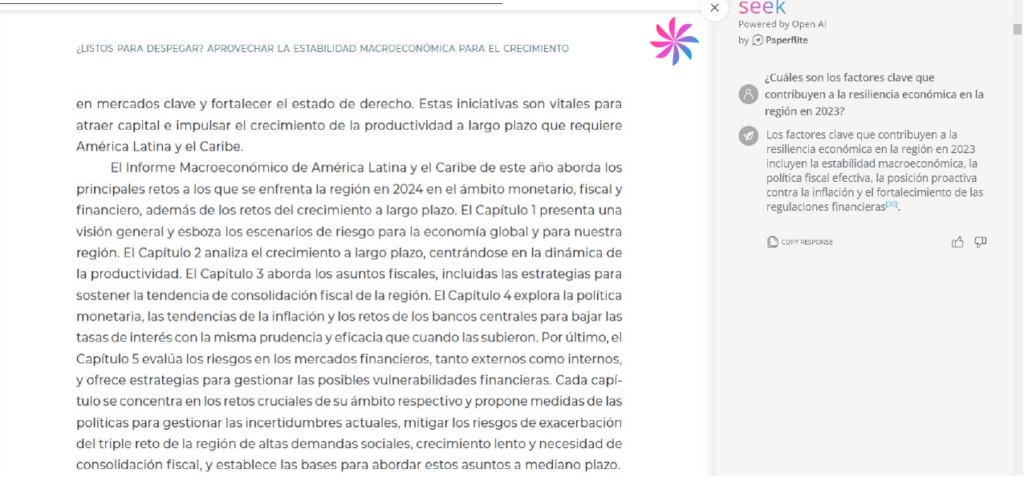
Task: Click the user question about resiliencia económica
Action: click(x=873, y=94)
